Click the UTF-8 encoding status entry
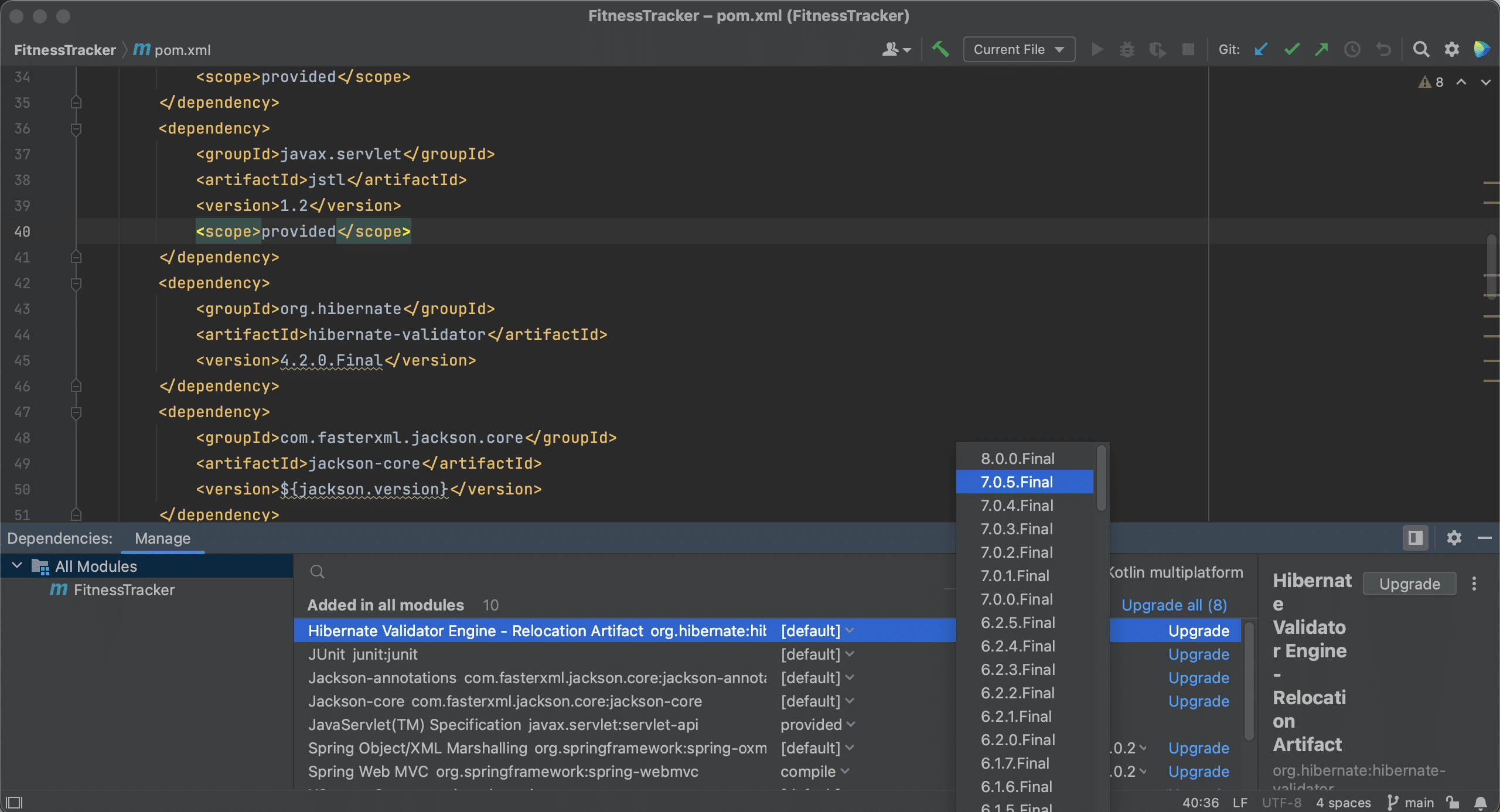The width and height of the screenshot is (1500, 812). point(1281,803)
